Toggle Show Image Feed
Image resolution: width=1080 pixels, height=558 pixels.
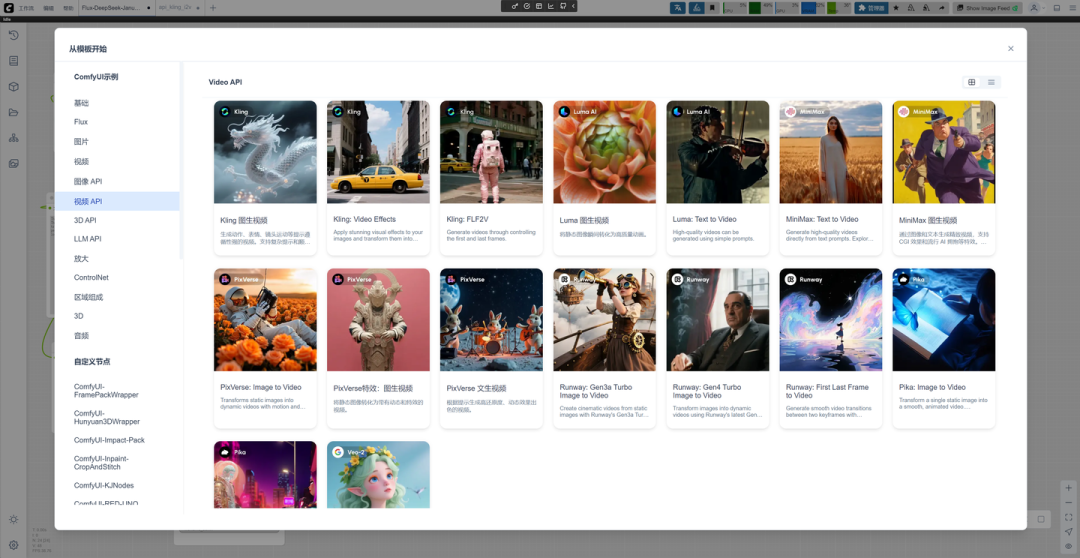click(987, 8)
